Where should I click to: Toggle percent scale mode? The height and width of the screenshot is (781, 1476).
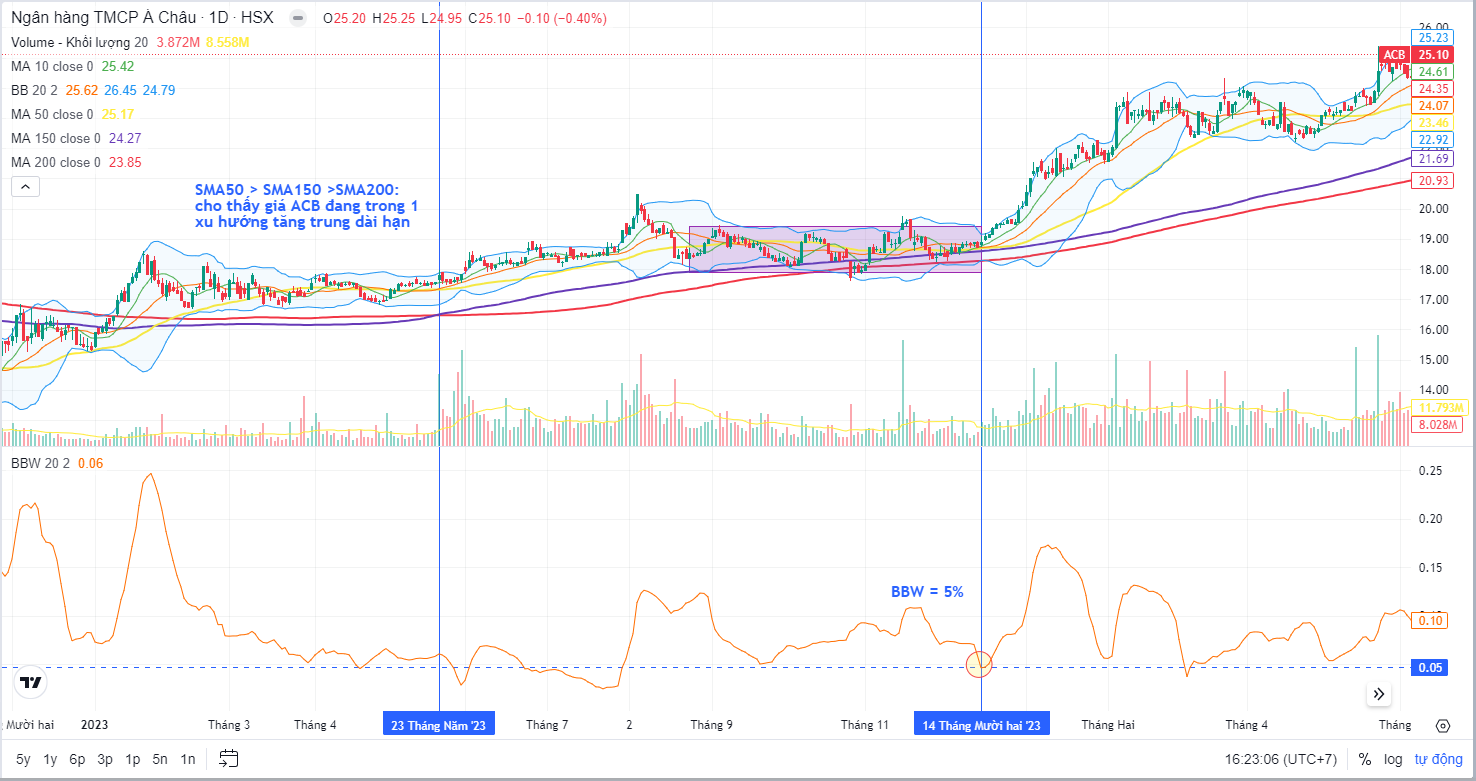pos(1364,759)
